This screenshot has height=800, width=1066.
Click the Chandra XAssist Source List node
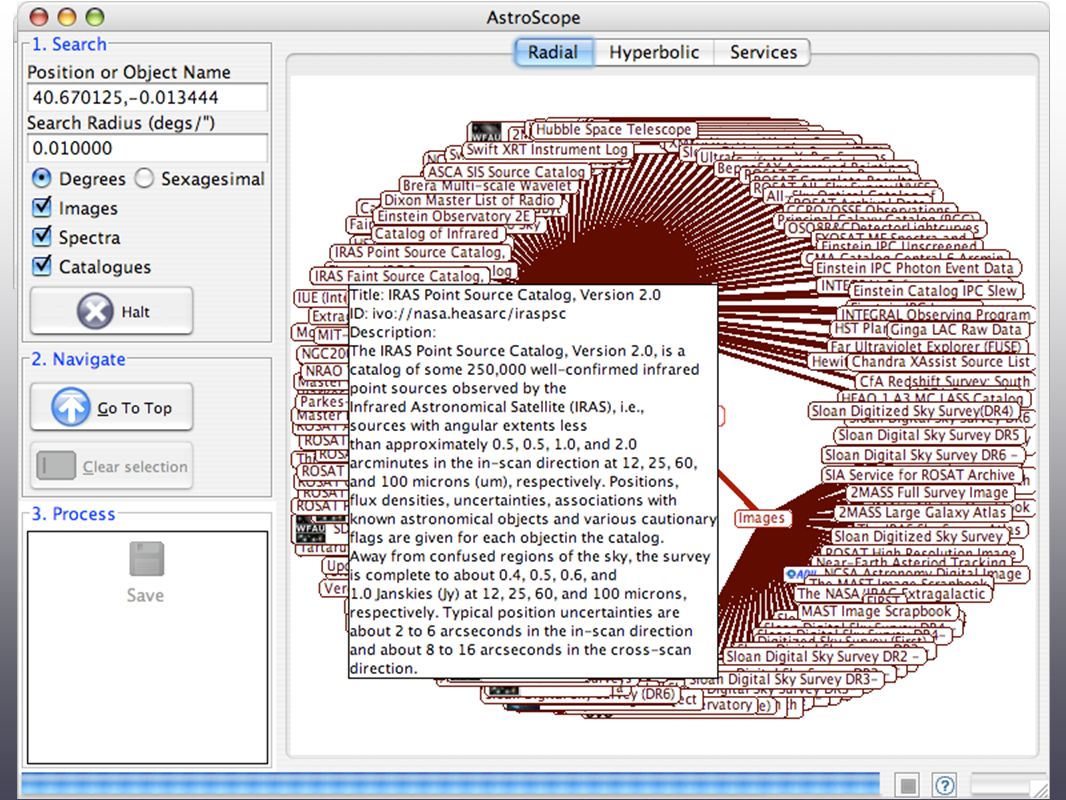tap(941, 362)
